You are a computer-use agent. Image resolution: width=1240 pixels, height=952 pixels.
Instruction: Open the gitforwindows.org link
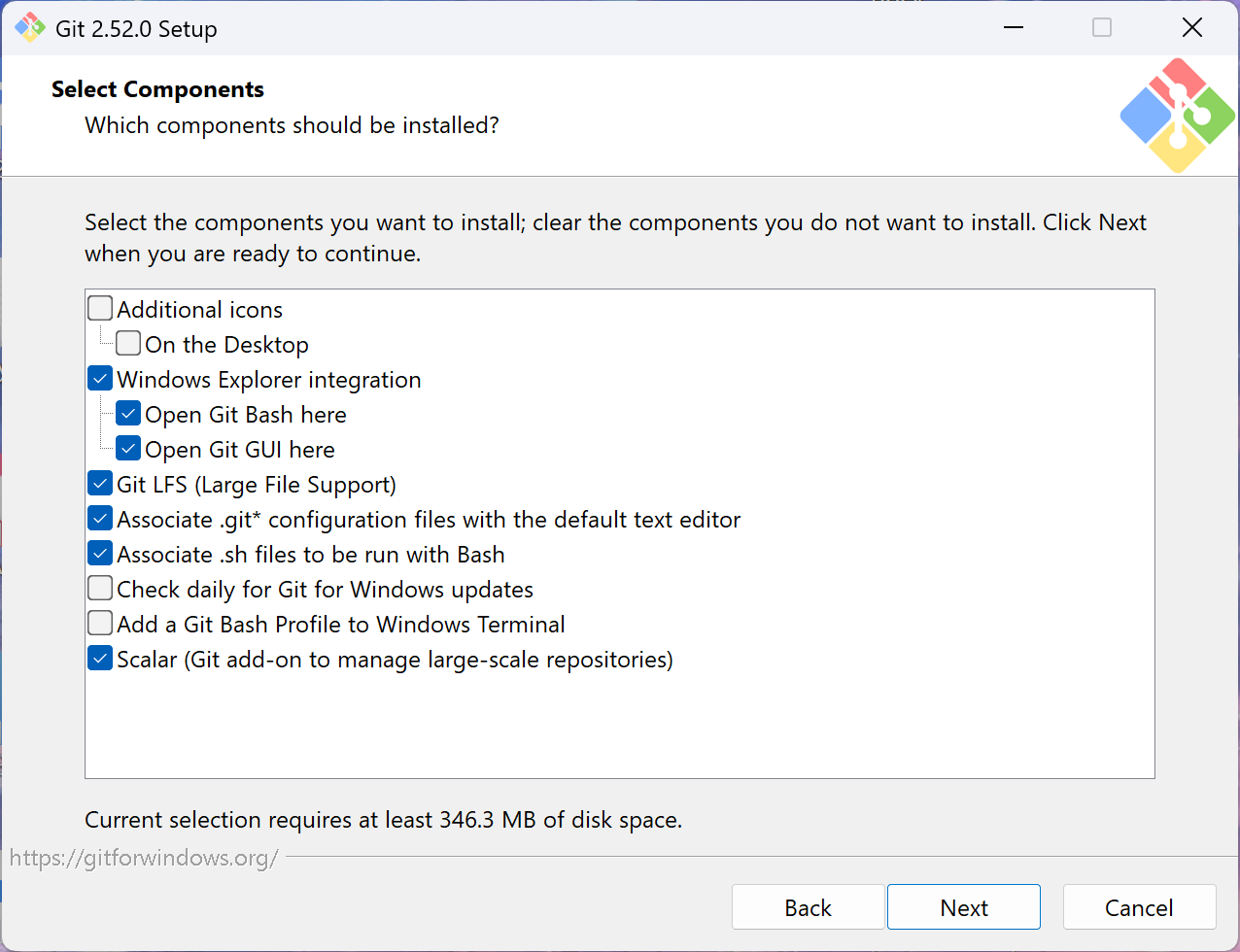tap(144, 858)
